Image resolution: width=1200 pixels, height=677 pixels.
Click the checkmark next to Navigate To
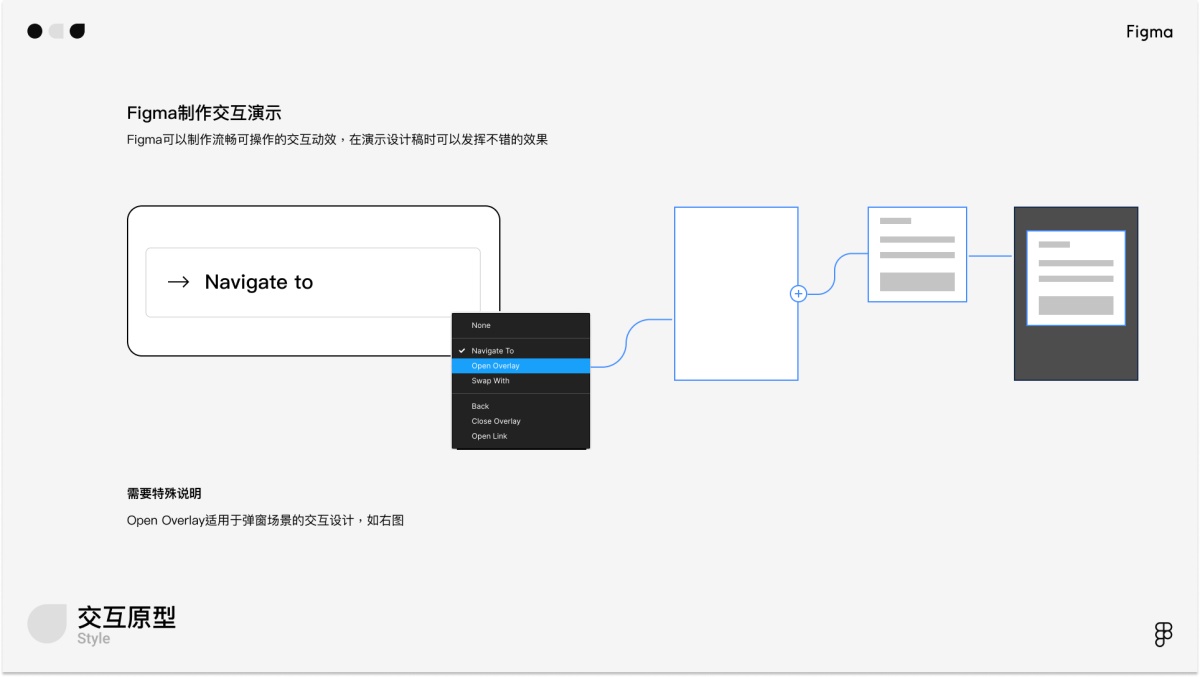click(462, 351)
